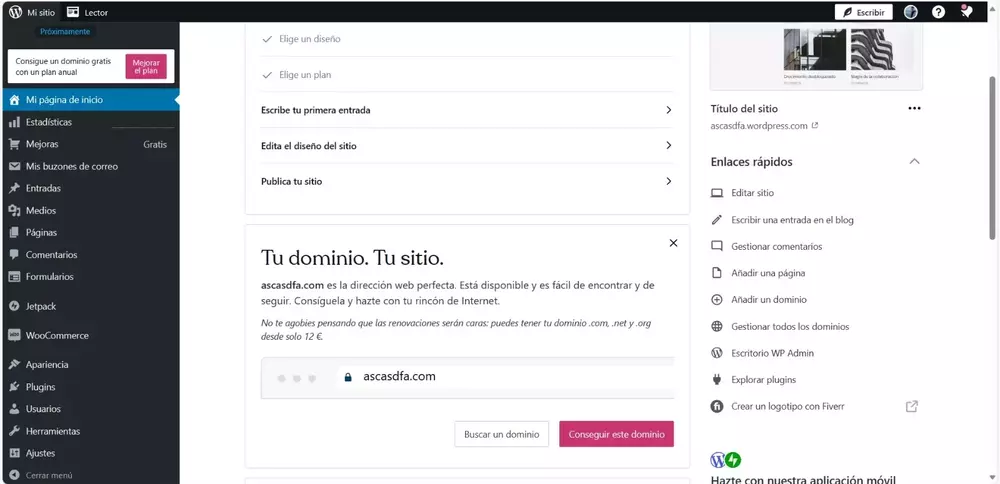Open Medios media icon
Viewport: 1000px width, 484px height.
14,210
